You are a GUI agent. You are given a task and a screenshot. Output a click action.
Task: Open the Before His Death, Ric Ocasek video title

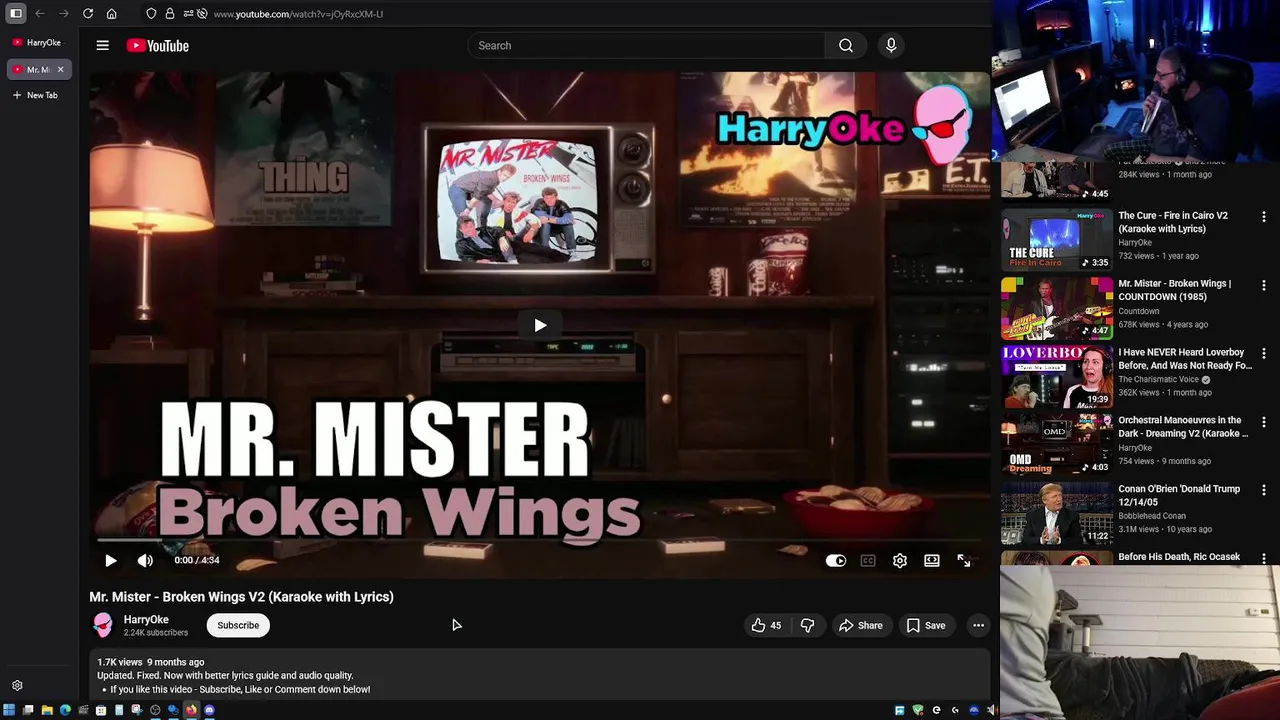coord(1179,557)
